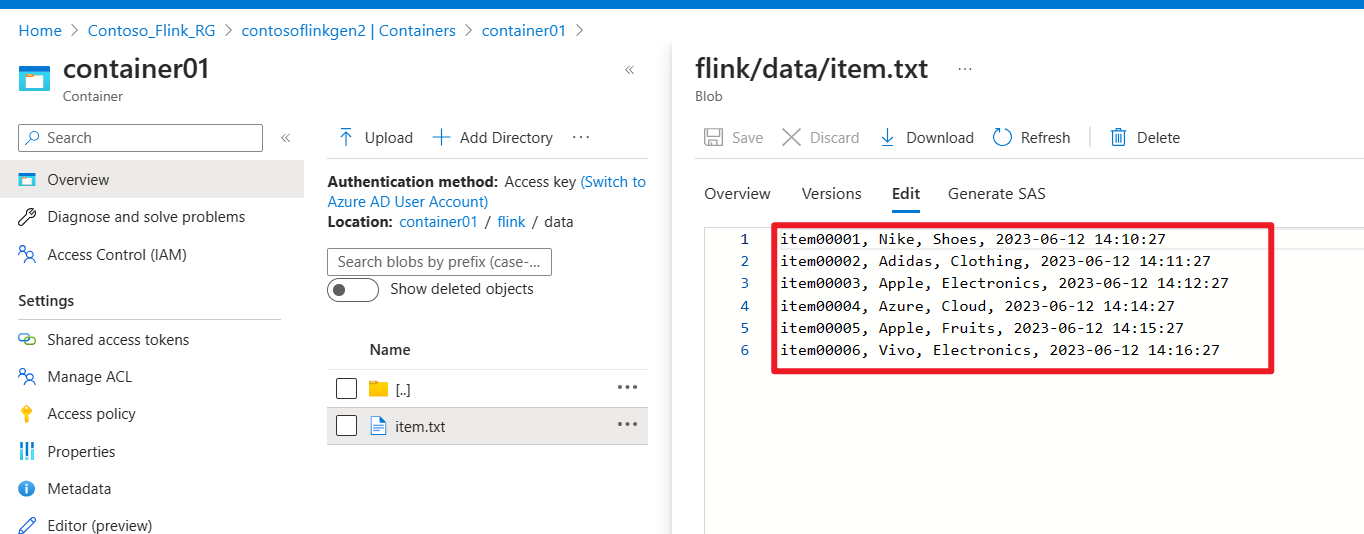Toggle Show deleted objects switch
The height and width of the screenshot is (534, 1364).
point(353,290)
